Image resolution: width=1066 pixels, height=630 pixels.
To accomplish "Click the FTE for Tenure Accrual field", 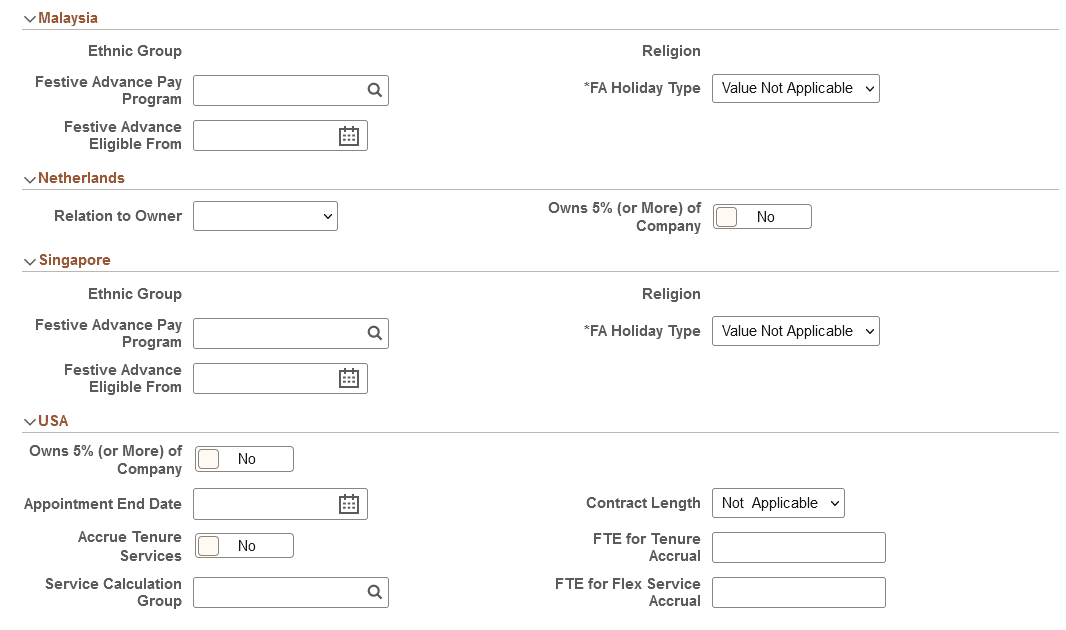I will [x=798, y=547].
